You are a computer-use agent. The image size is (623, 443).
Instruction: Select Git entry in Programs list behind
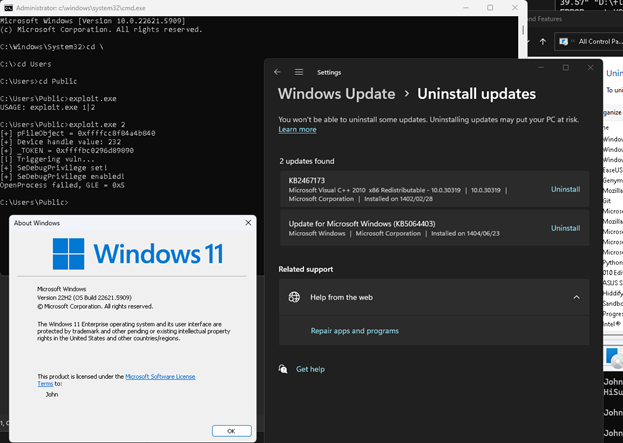[x=607, y=201]
